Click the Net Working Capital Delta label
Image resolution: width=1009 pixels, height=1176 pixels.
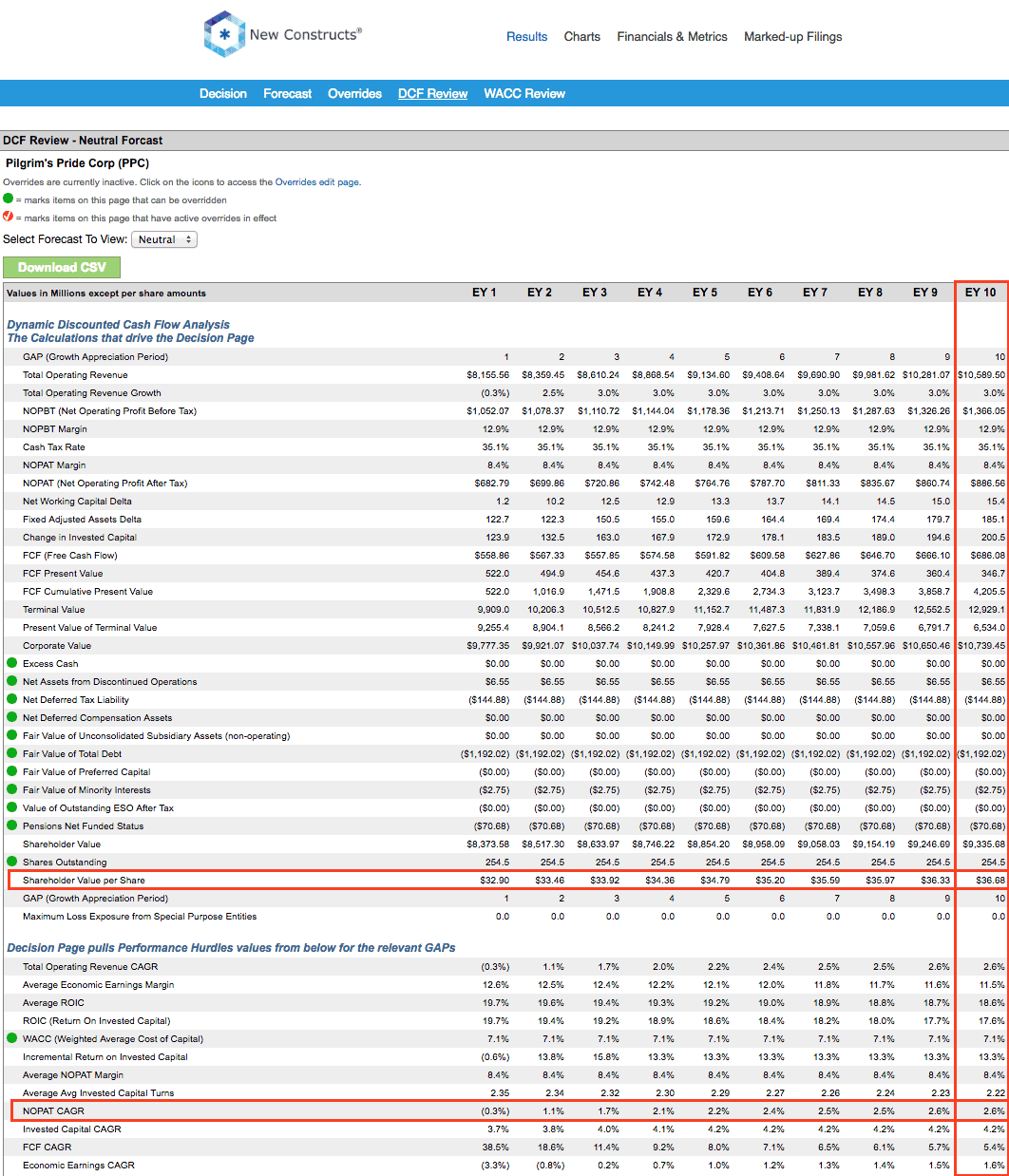click(78, 502)
